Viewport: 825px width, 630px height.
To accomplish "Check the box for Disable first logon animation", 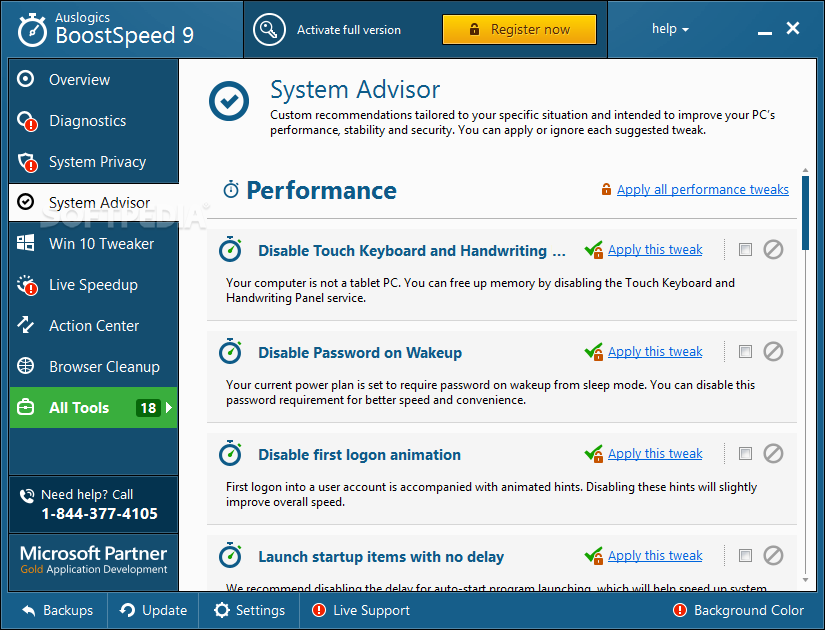I will (745, 454).
